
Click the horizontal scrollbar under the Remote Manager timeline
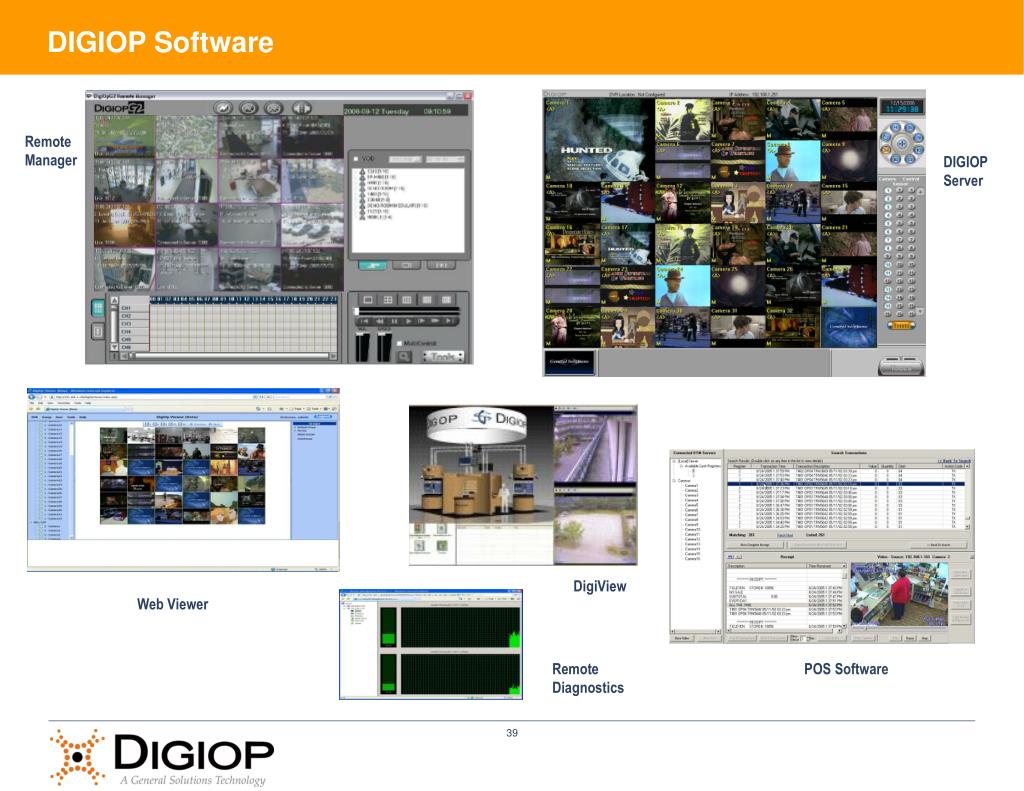point(228,356)
